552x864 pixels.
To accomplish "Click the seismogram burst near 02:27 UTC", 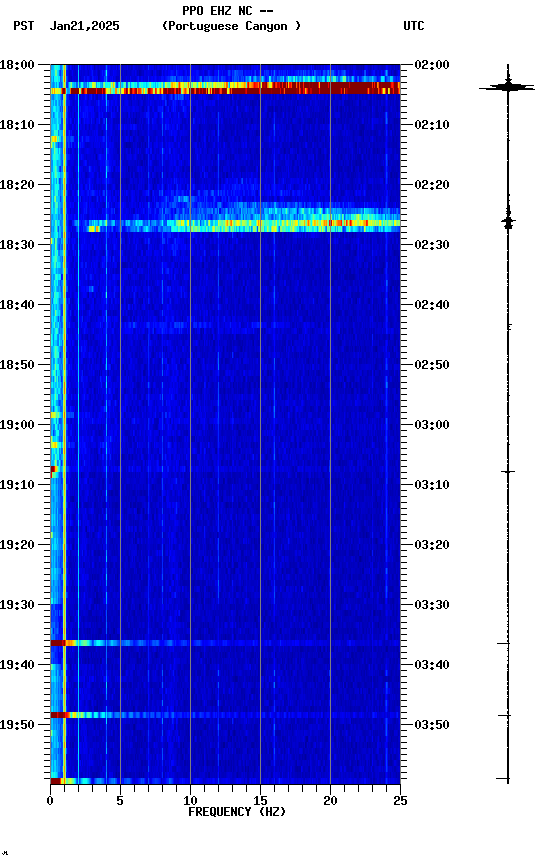I will (x=508, y=220).
